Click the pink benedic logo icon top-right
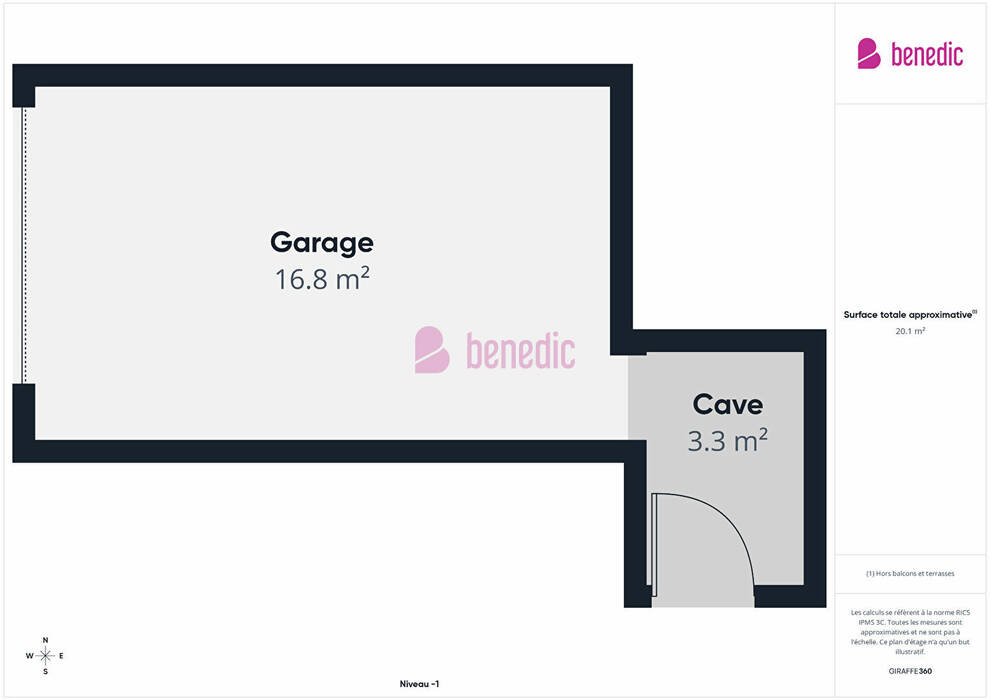Screen dimensions: 990x700 [x=869, y=53]
